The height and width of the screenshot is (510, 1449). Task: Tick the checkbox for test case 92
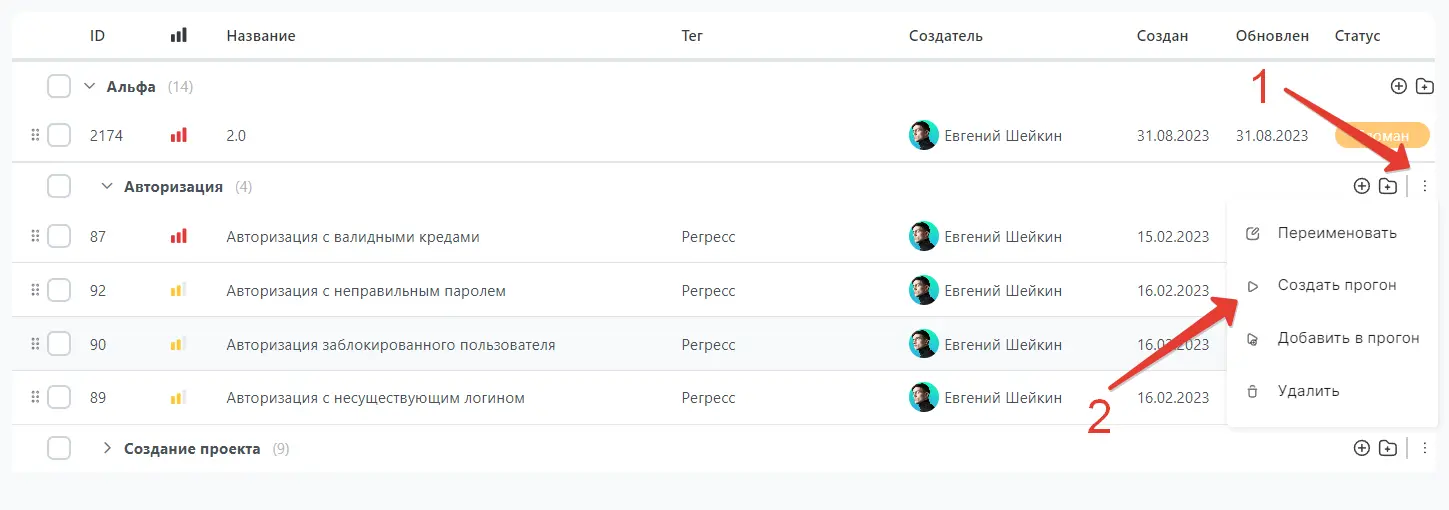[x=59, y=291]
